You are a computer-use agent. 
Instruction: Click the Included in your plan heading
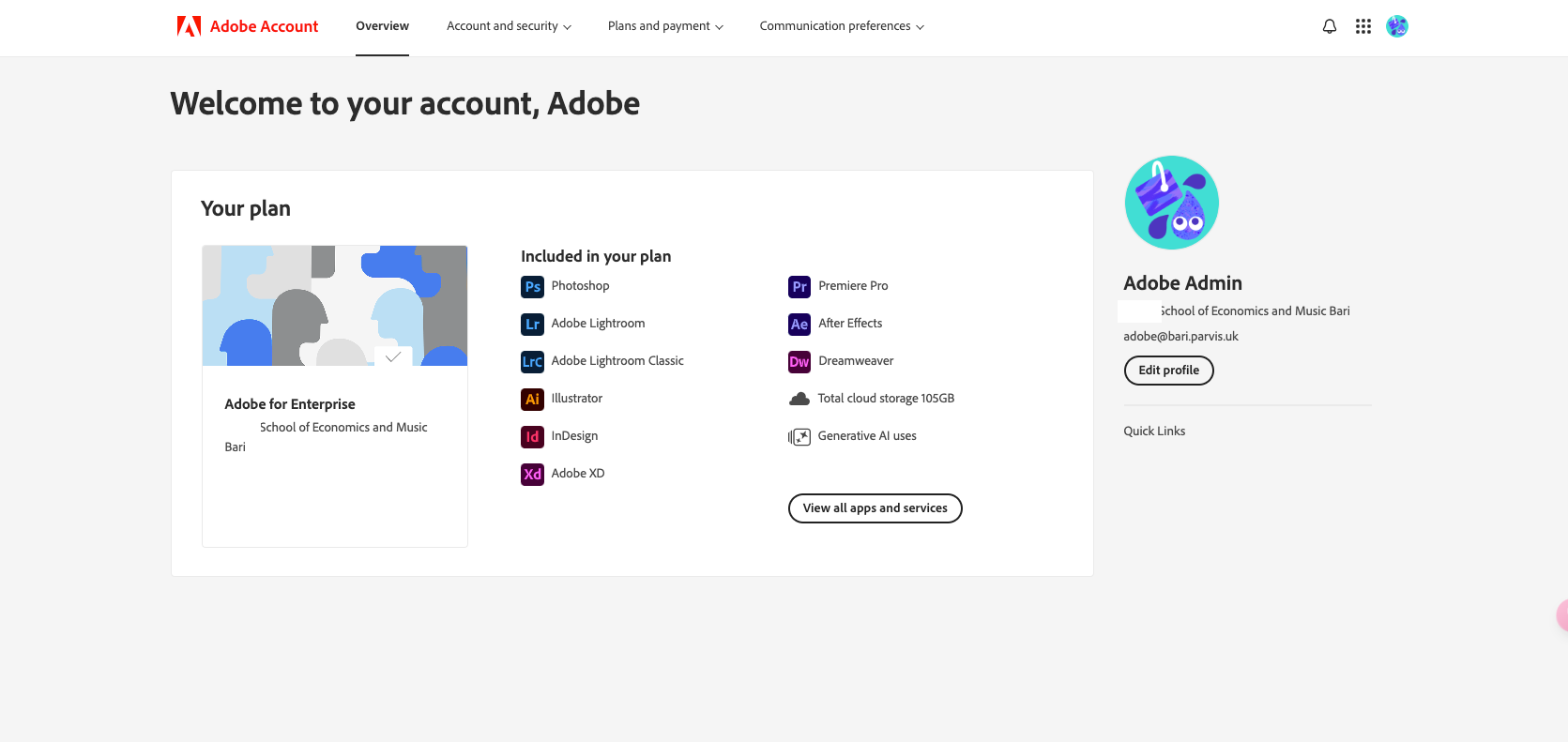coord(596,257)
